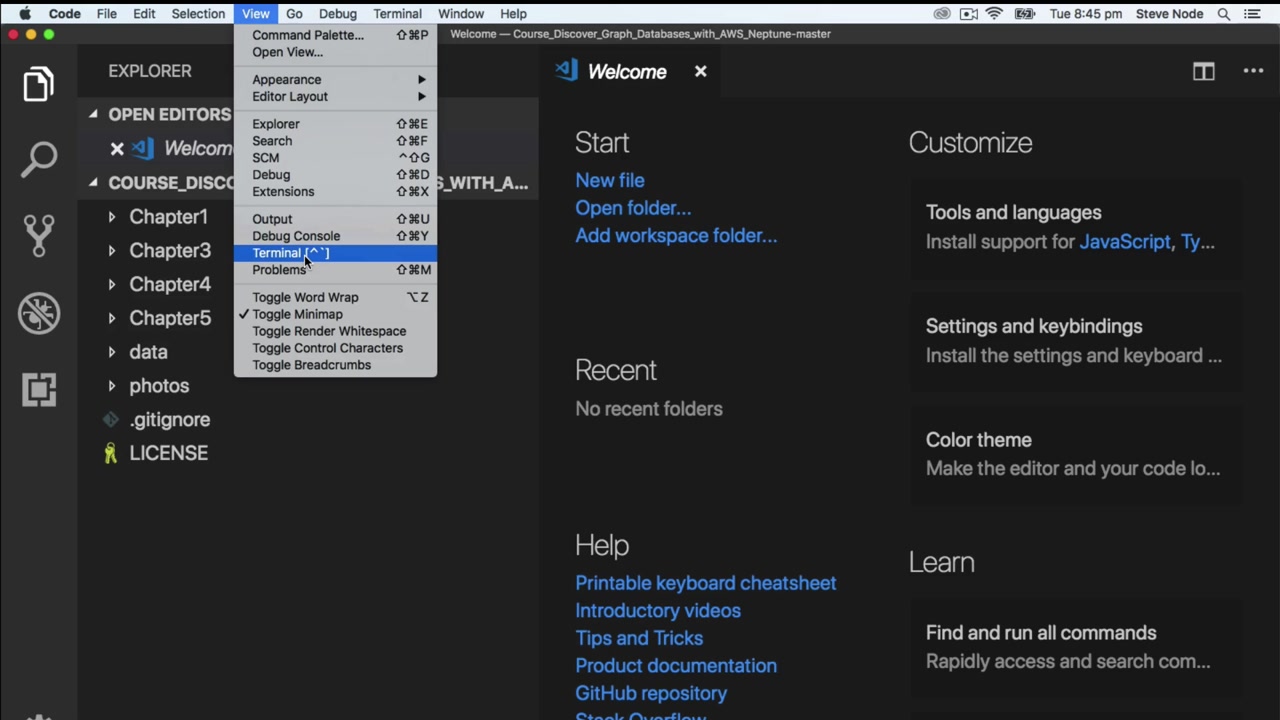Image resolution: width=1280 pixels, height=720 pixels.
Task: Select Open View... menu entry
Action: (x=335, y=52)
